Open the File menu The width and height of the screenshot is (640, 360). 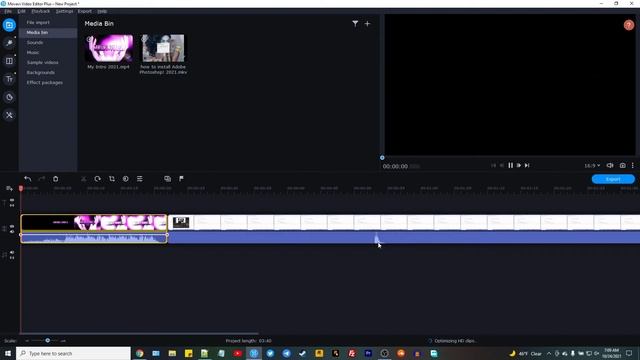pyautogui.click(x=8, y=11)
